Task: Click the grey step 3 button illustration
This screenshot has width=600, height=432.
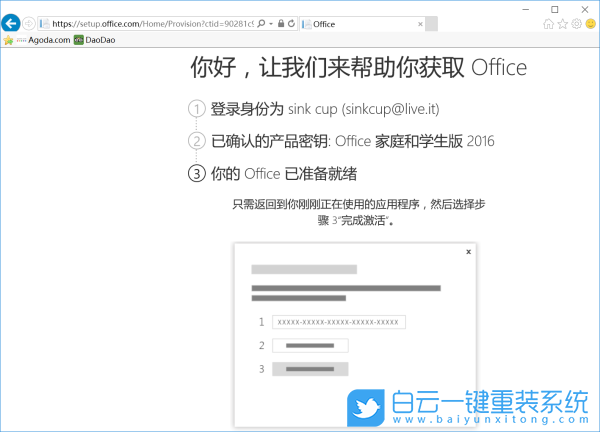Action: 310,369
